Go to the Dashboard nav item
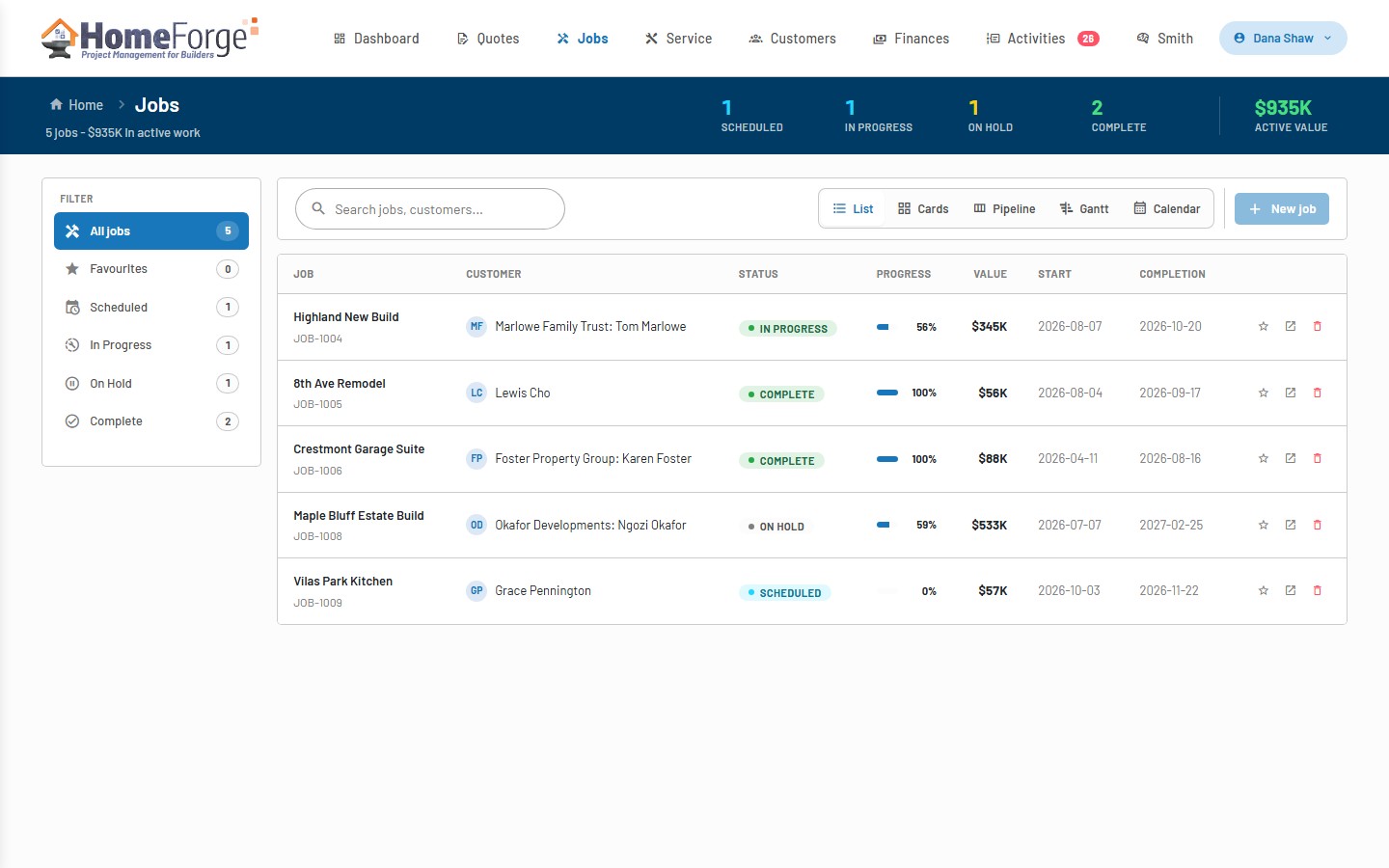 (376, 39)
